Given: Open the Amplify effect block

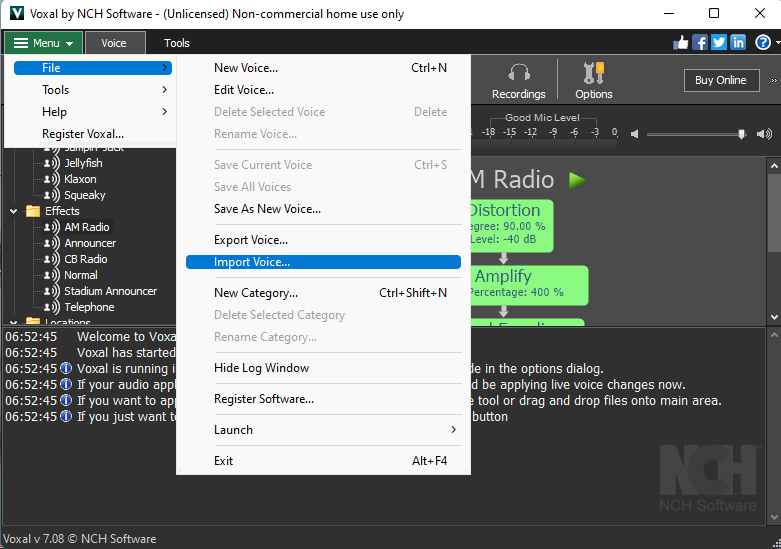Looking at the screenshot, I should [529, 285].
